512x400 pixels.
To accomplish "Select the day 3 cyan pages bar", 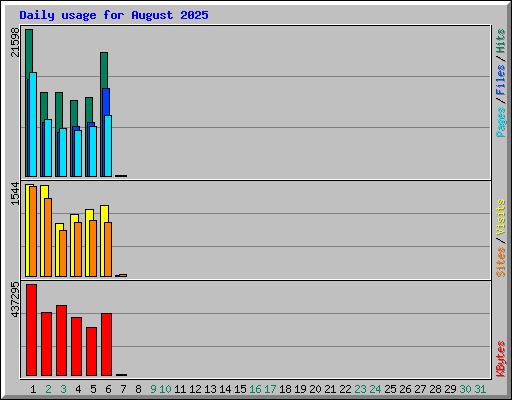I will click(x=63, y=152).
